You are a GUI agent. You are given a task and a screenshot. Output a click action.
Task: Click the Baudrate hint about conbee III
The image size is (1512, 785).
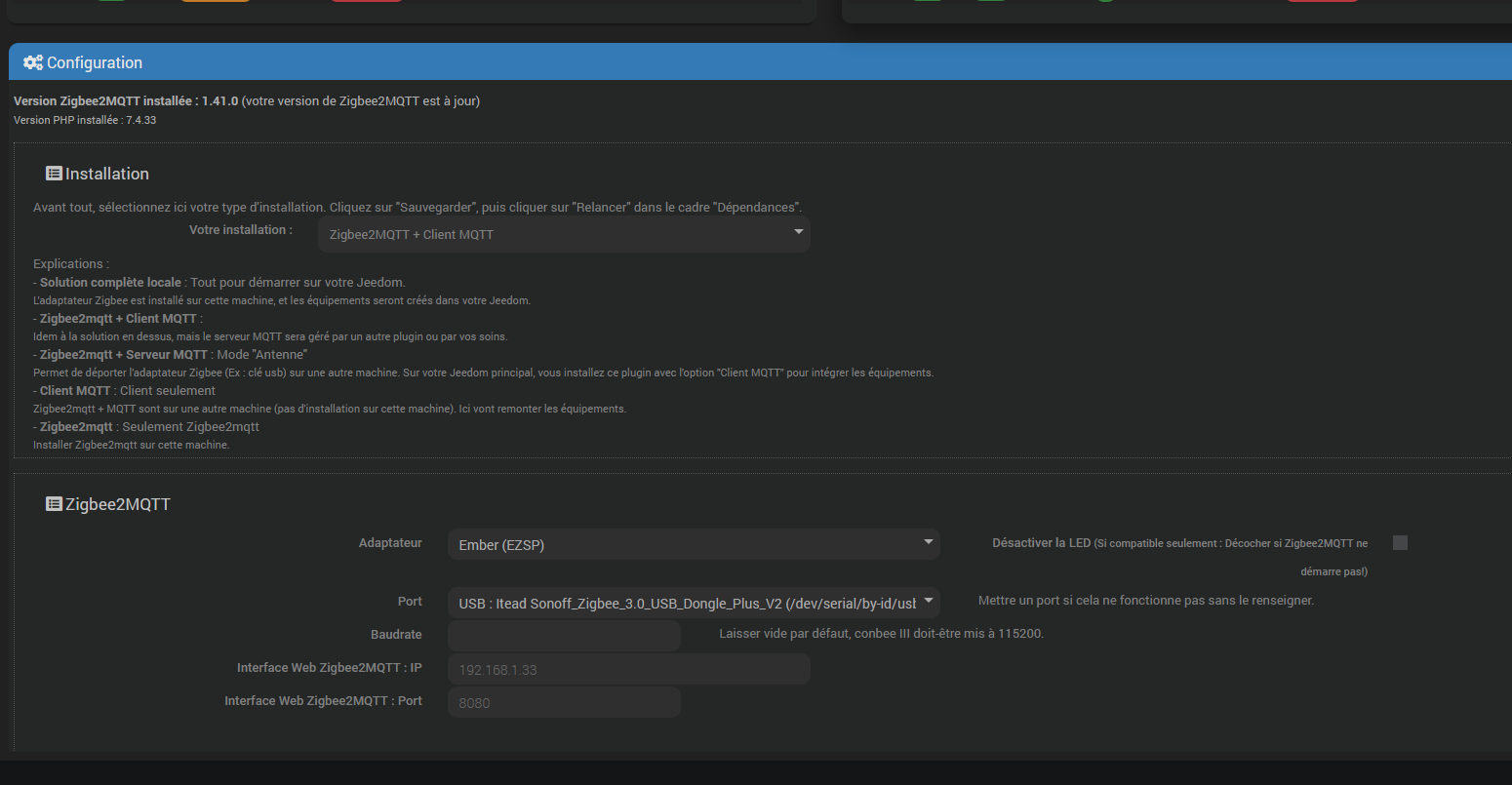coord(881,634)
